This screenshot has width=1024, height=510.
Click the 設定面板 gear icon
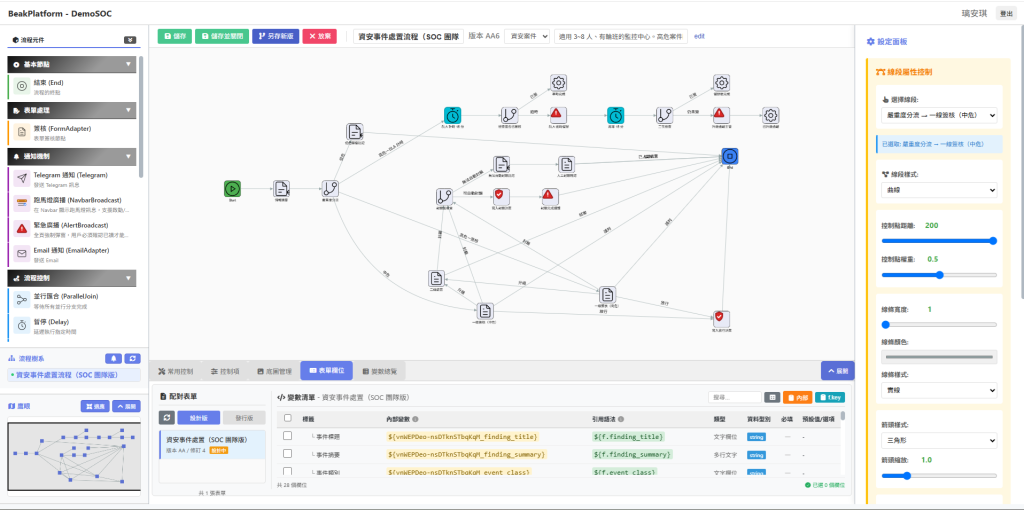click(x=871, y=41)
